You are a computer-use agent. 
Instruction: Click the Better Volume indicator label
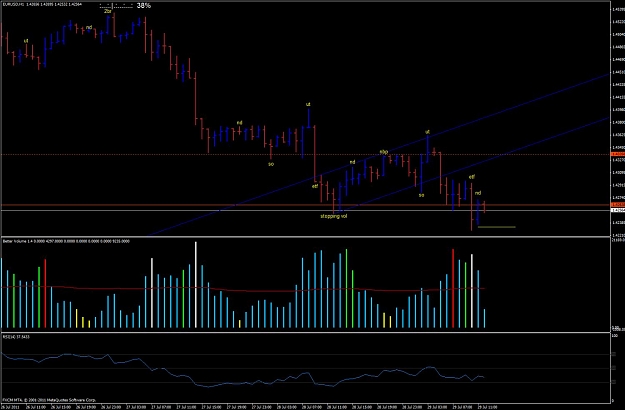click(x=66, y=241)
